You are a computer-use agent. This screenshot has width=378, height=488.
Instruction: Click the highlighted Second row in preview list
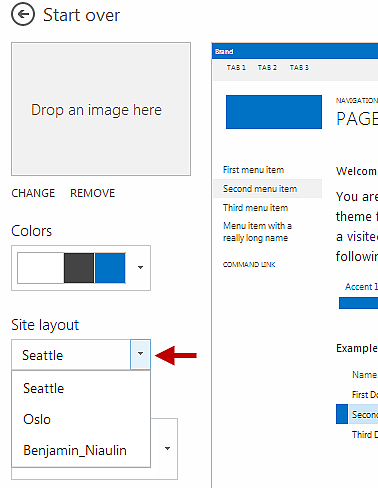[363, 414]
